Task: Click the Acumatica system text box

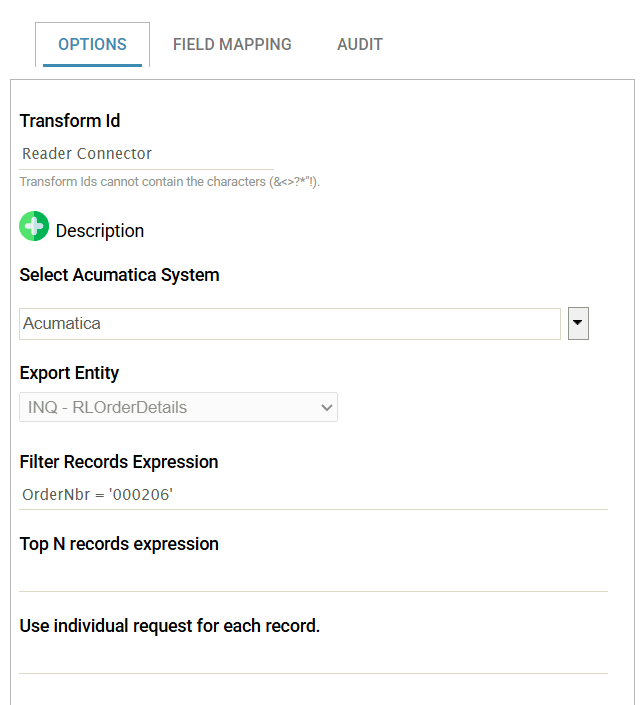Action: click(289, 324)
